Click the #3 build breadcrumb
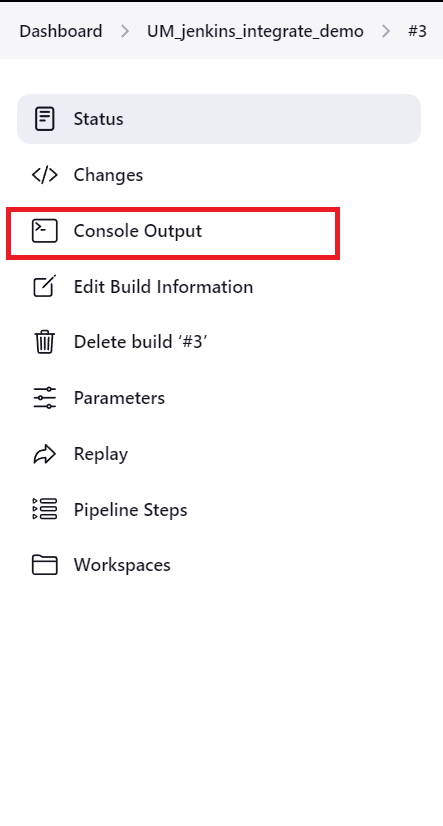Viewport: 443px width, 826px height. pos(417,31)
